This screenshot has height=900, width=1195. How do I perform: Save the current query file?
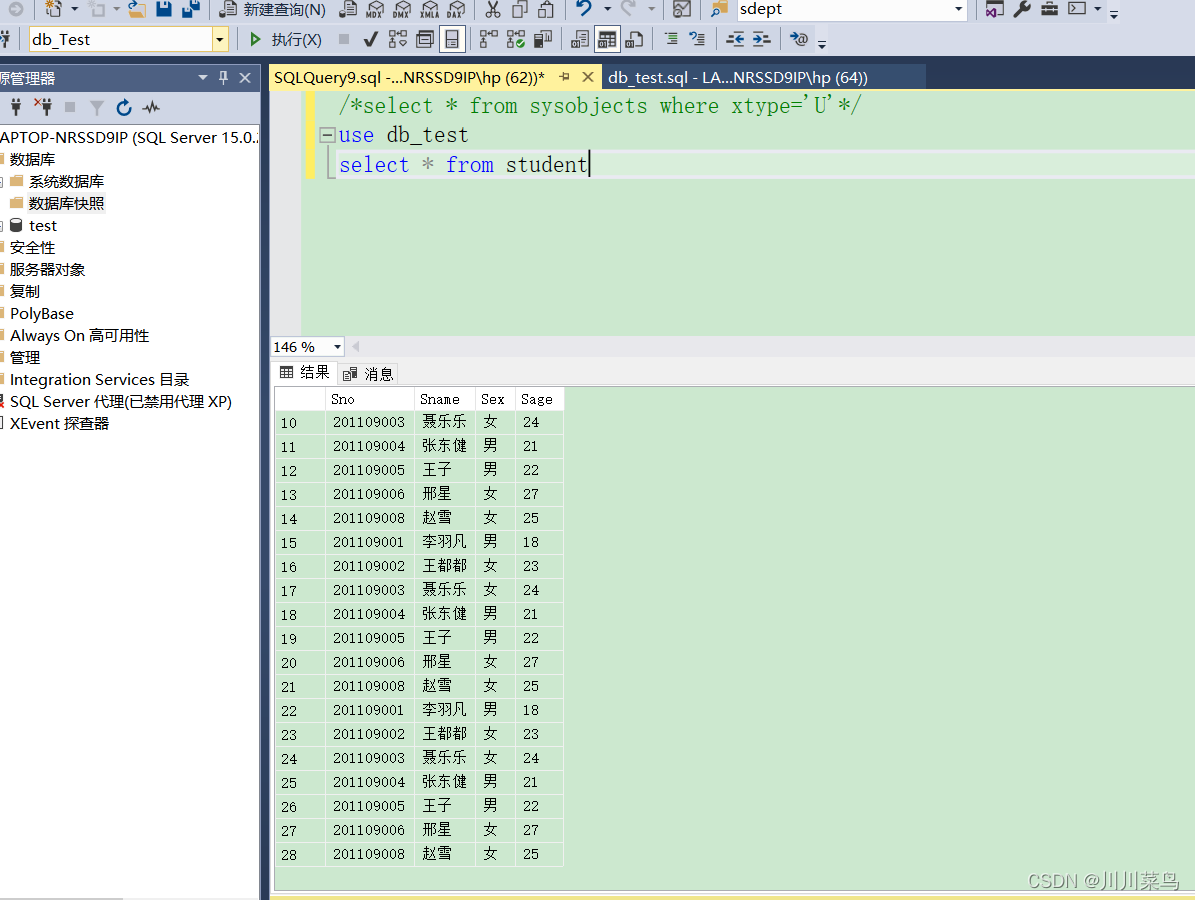tap(164, 9)
